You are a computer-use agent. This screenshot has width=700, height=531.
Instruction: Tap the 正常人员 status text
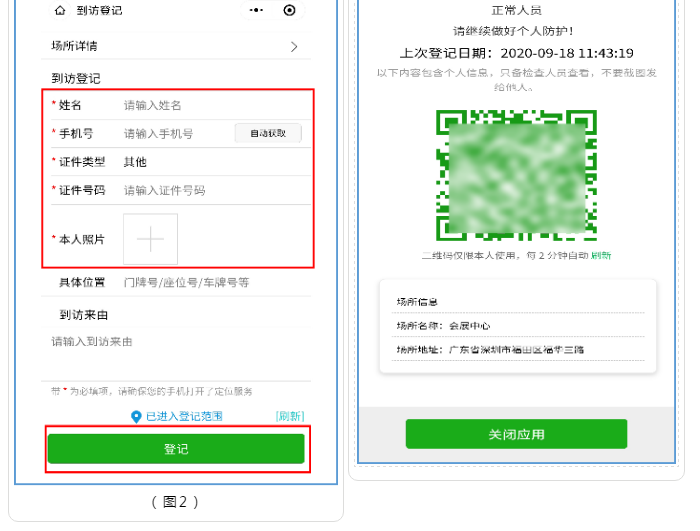(517, 10)
